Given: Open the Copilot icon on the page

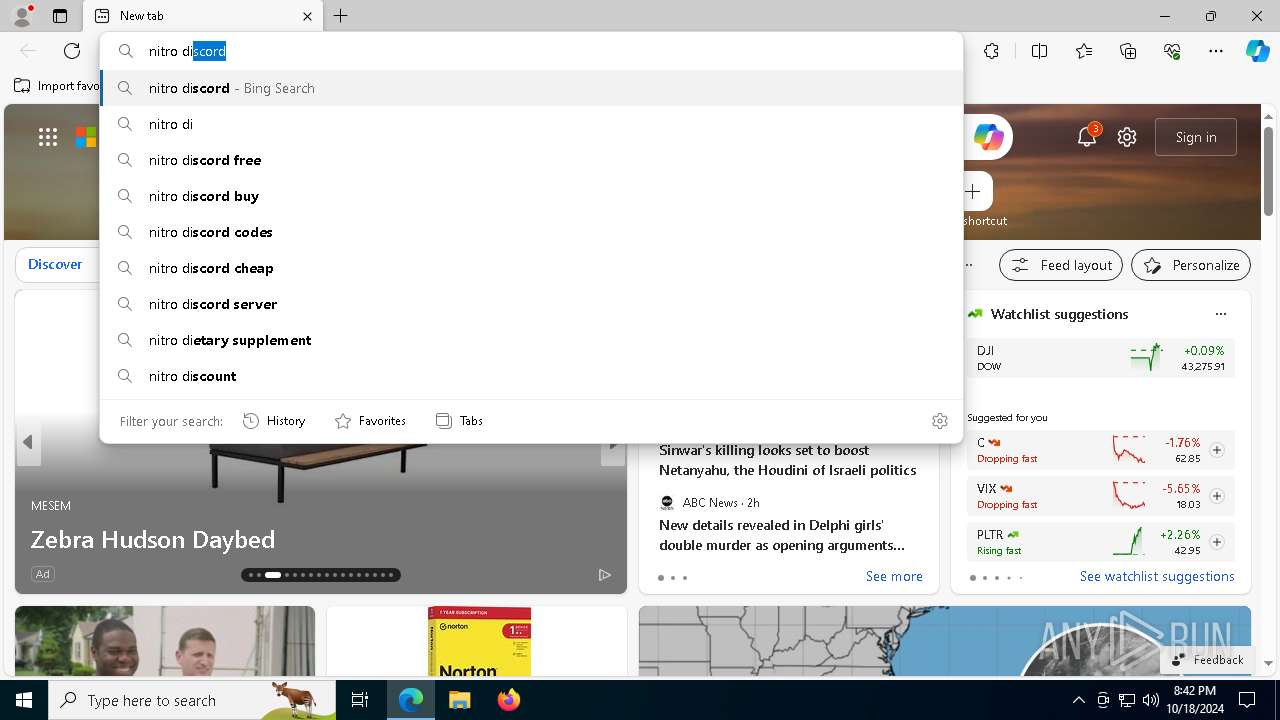Looking at the screenshot, I should pyautogui.click(x=988, y=137).
